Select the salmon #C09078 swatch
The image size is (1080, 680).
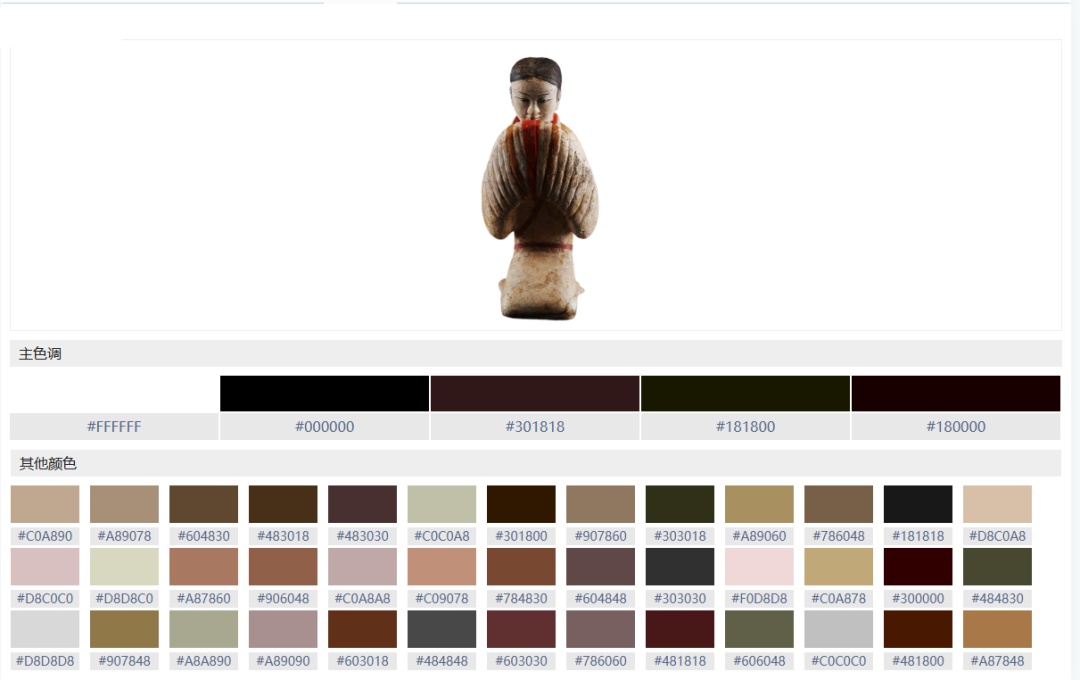442,566
